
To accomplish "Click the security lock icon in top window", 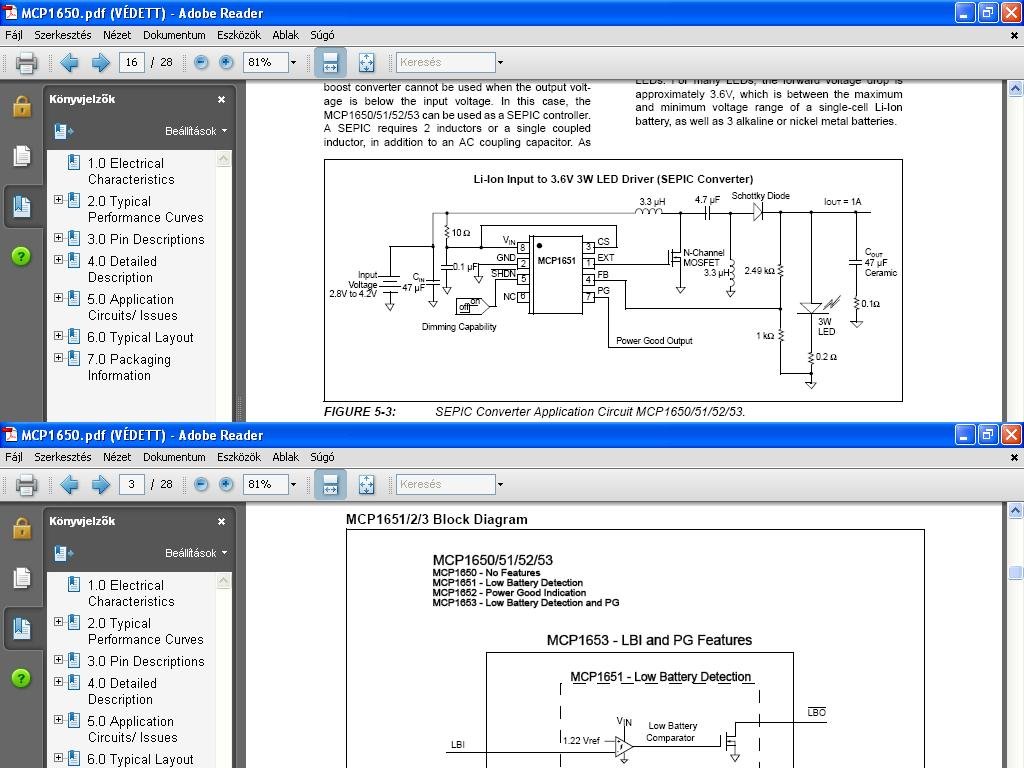I will coord(22,106).
